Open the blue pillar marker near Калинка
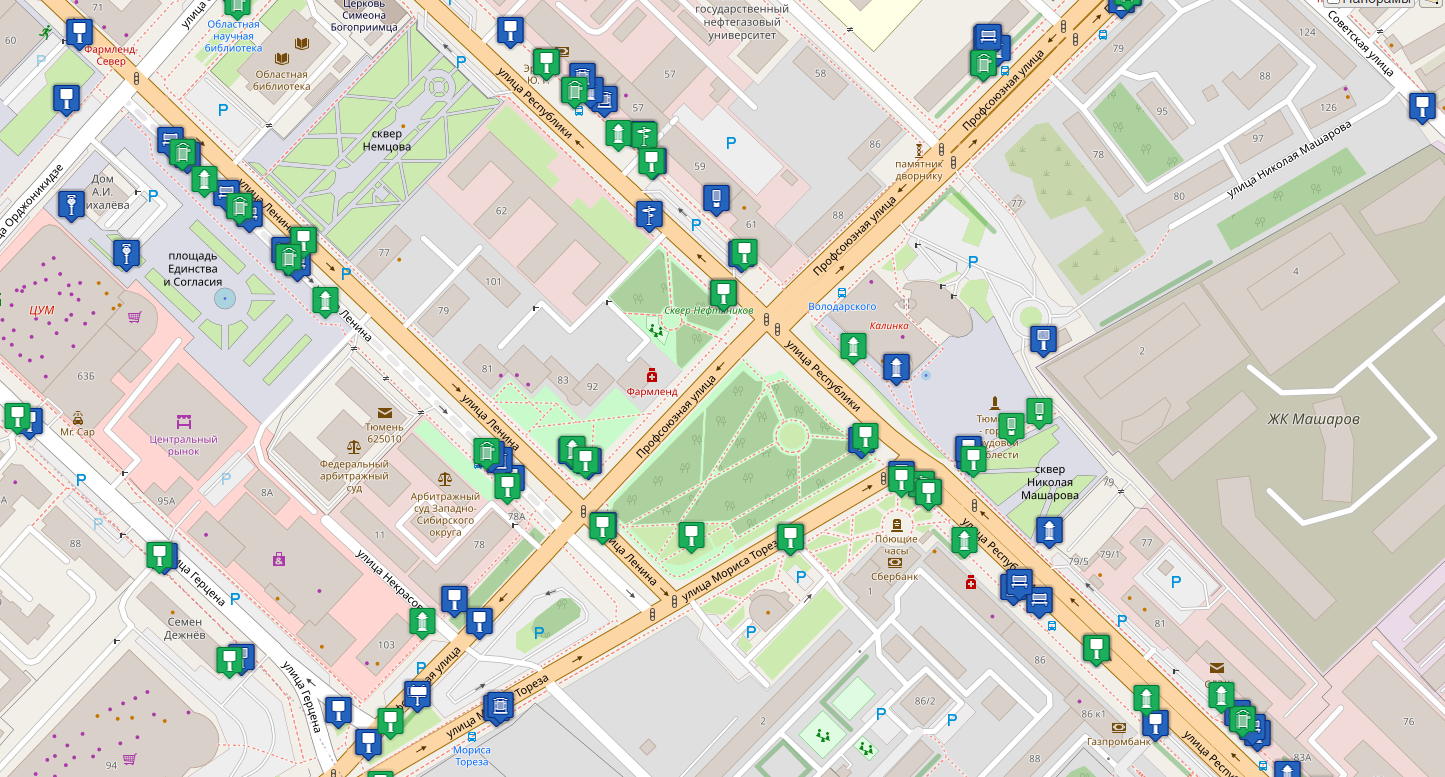 tap(896, 367)
